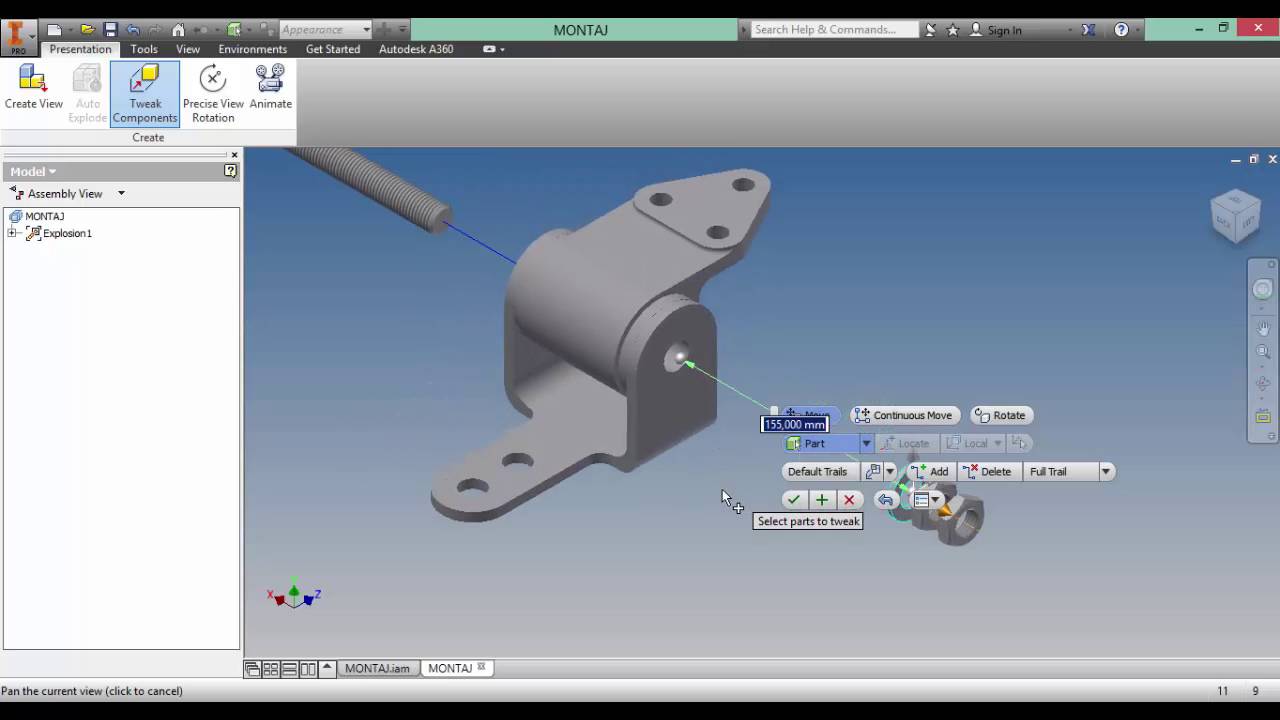Open the Autodesk Exchange Apps icon
Viewport: 1280px width, 720px height.
[1088, 30]
